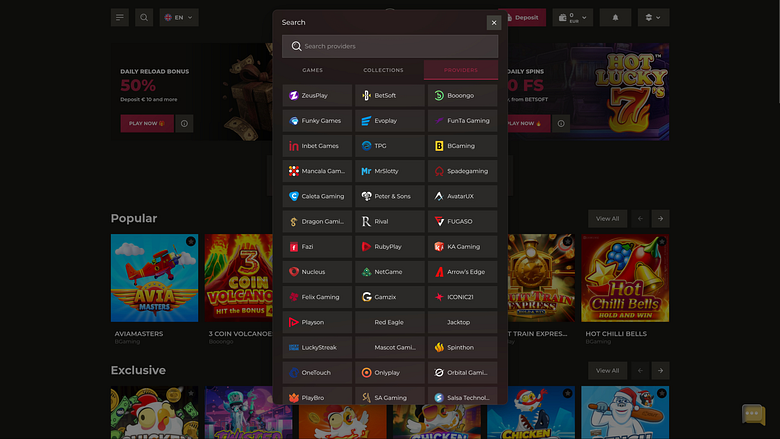Select the Orbital Gaming provider
This screenshot has height=439, width=780.
click(462, 372)
